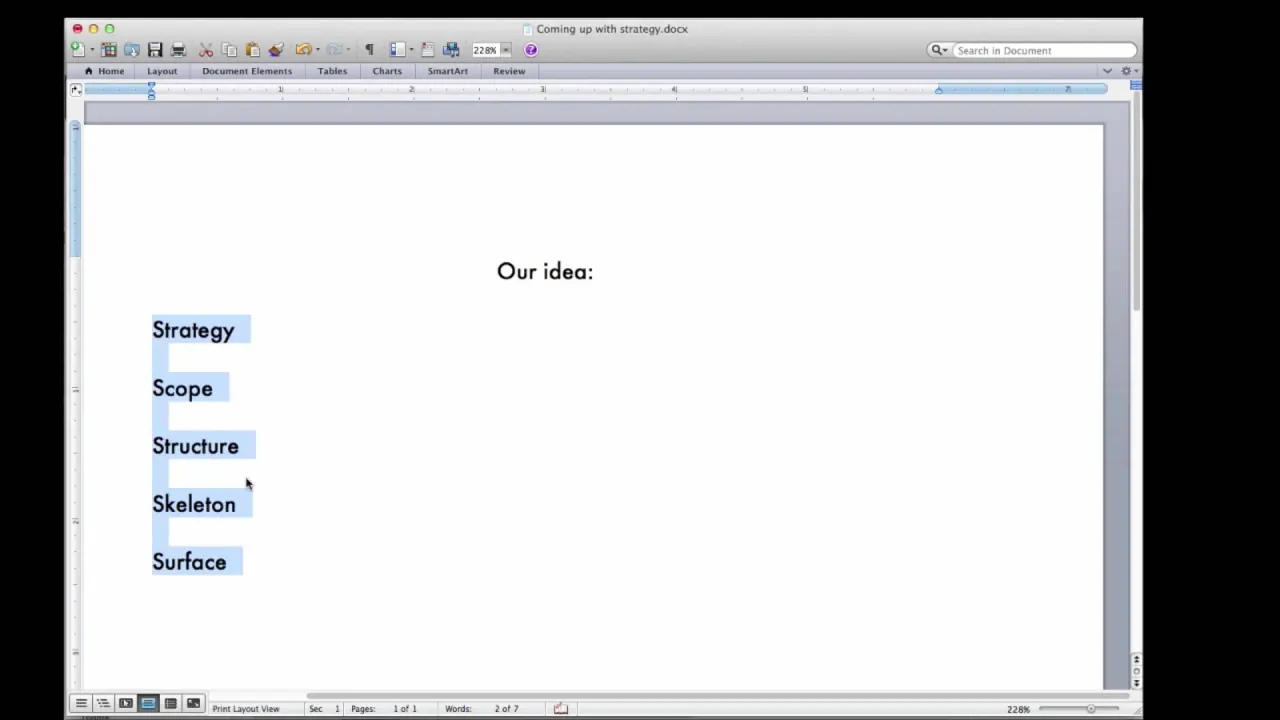Click the Copy icon
This screenshot has height=720, width=1280.
click(229, 50)
